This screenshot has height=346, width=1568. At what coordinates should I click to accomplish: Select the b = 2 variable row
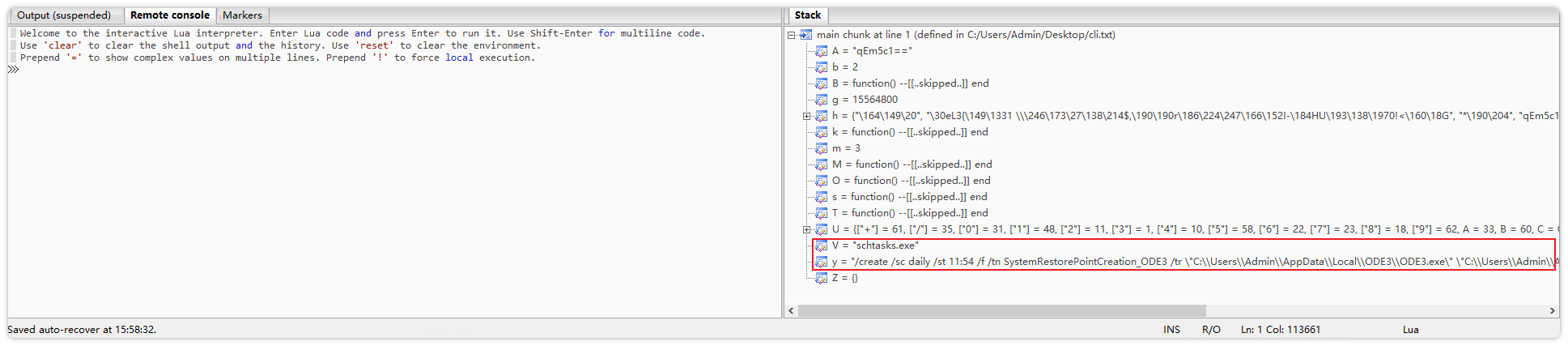point(844,67)
